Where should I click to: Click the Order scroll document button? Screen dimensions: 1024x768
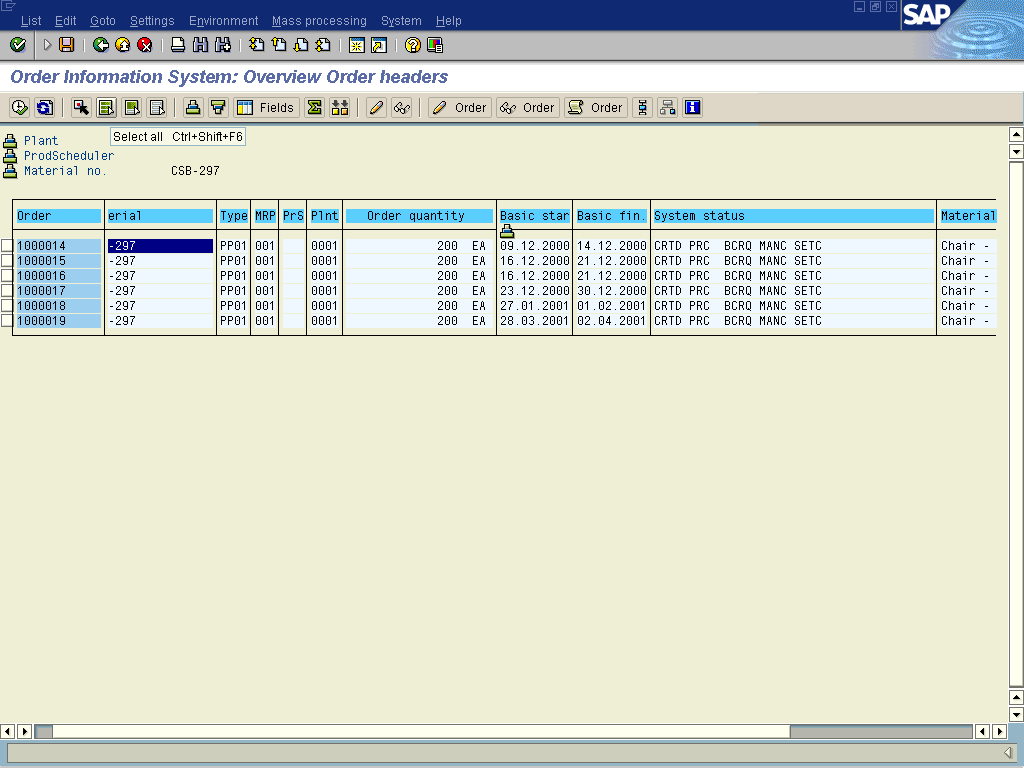coord(596,108)
